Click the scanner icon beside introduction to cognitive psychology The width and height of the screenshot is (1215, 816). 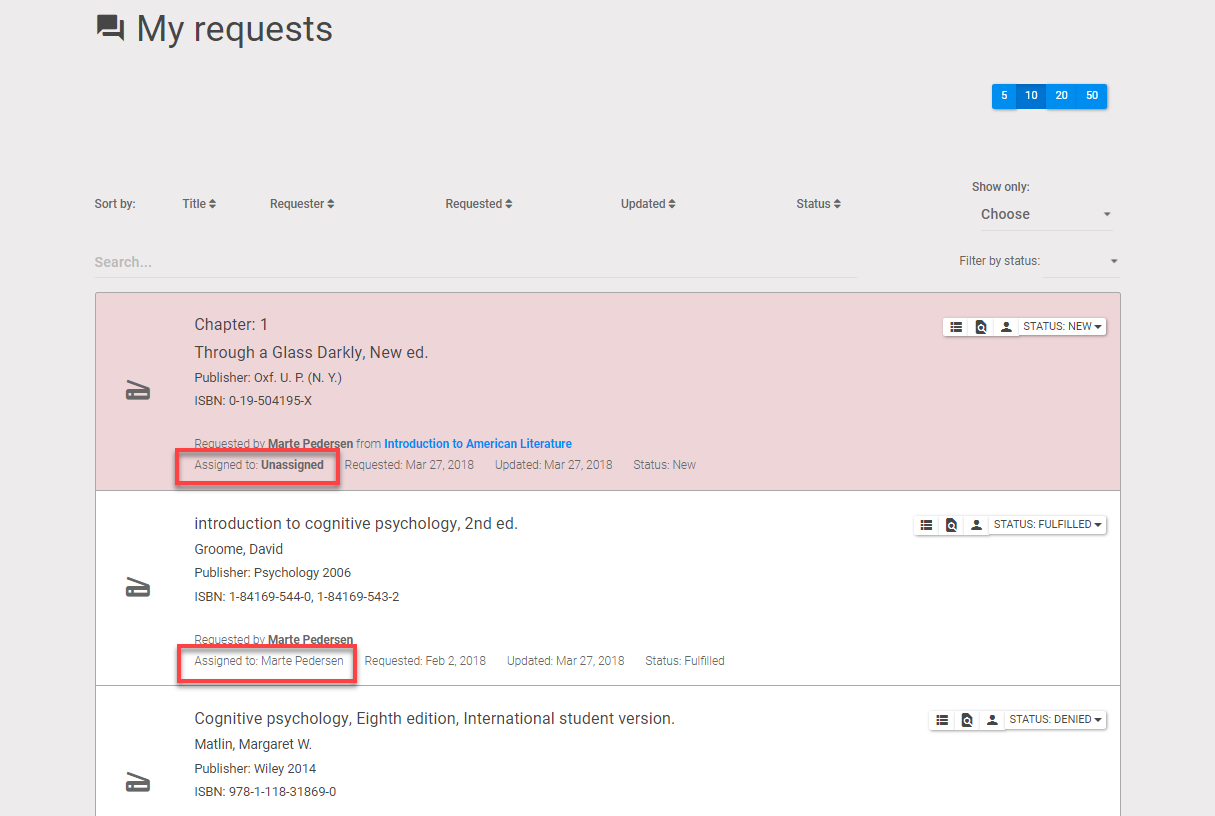tap(138, 588)
